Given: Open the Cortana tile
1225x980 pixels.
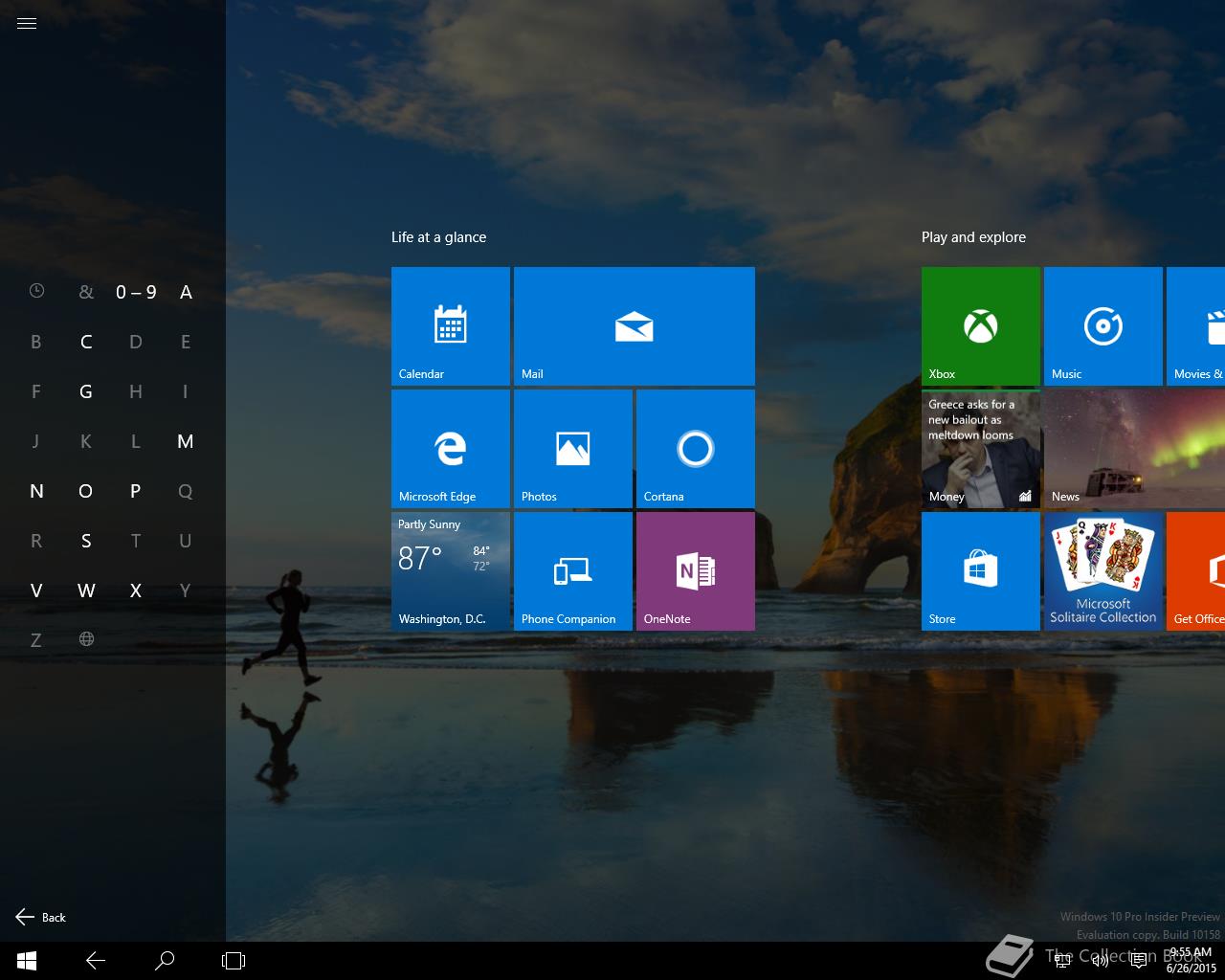Looking at the screenshot, I should coord(696,449).
